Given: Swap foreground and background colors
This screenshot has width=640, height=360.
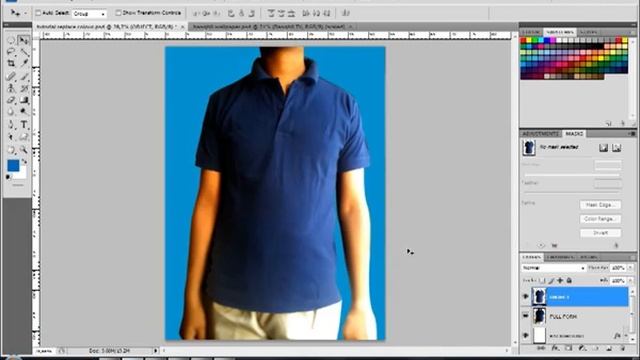Looking at the screenshot, I should click(24, 162).
